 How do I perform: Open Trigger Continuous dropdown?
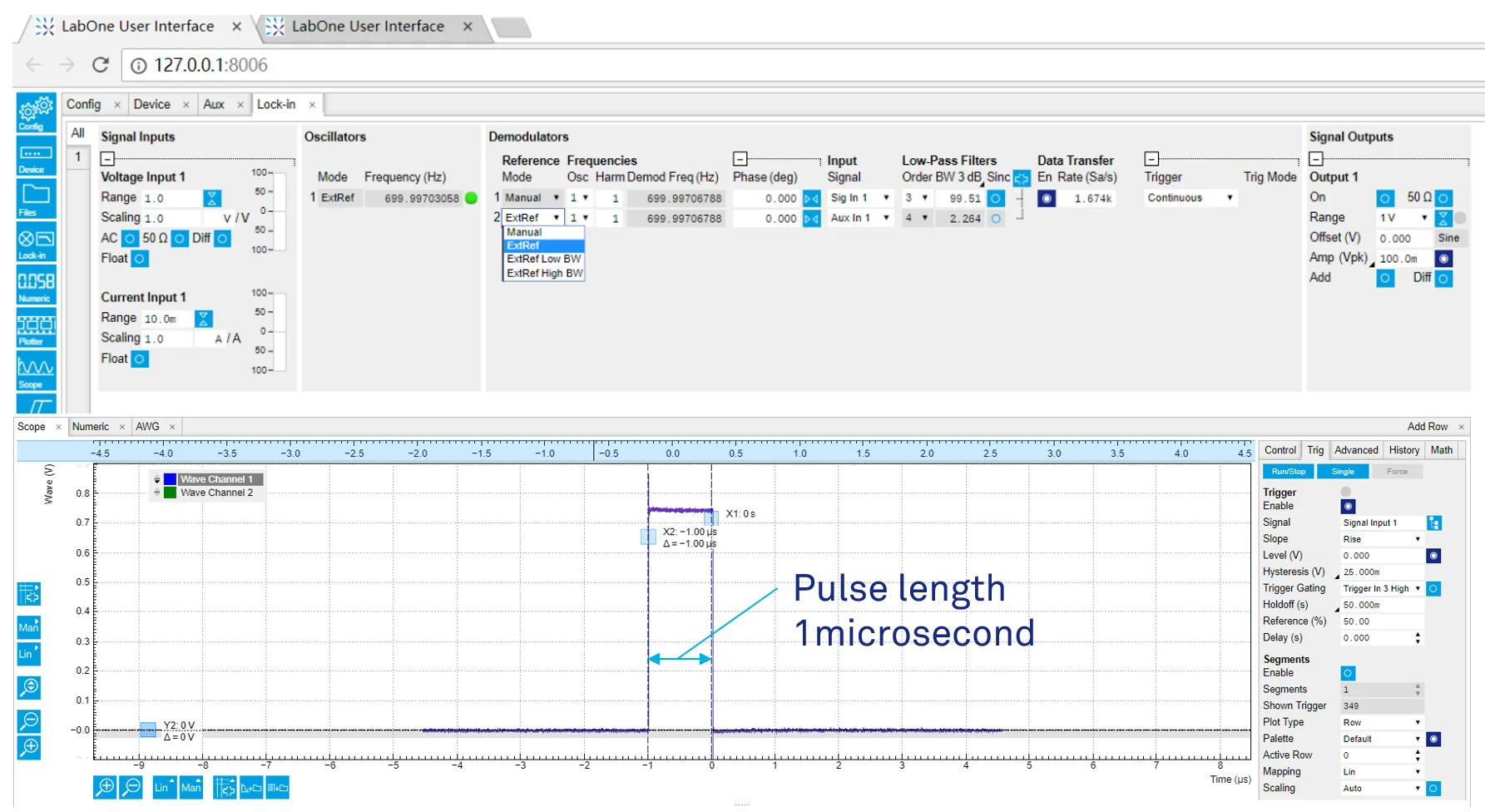pyautogui.click(x=1190, y=198)
